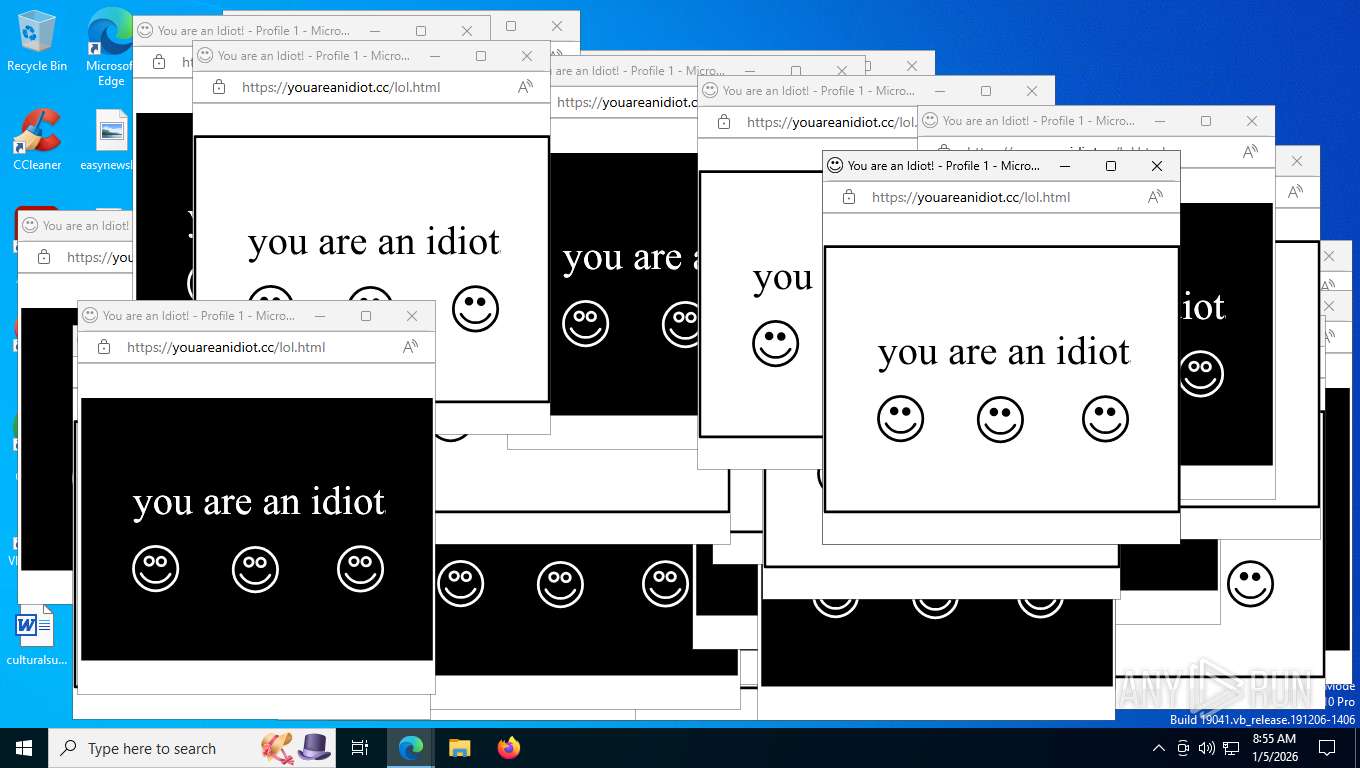Viewport: 1360px width, 768px height.
Task: Show hidden system tray icons
Action: (x=1159, y=748)
